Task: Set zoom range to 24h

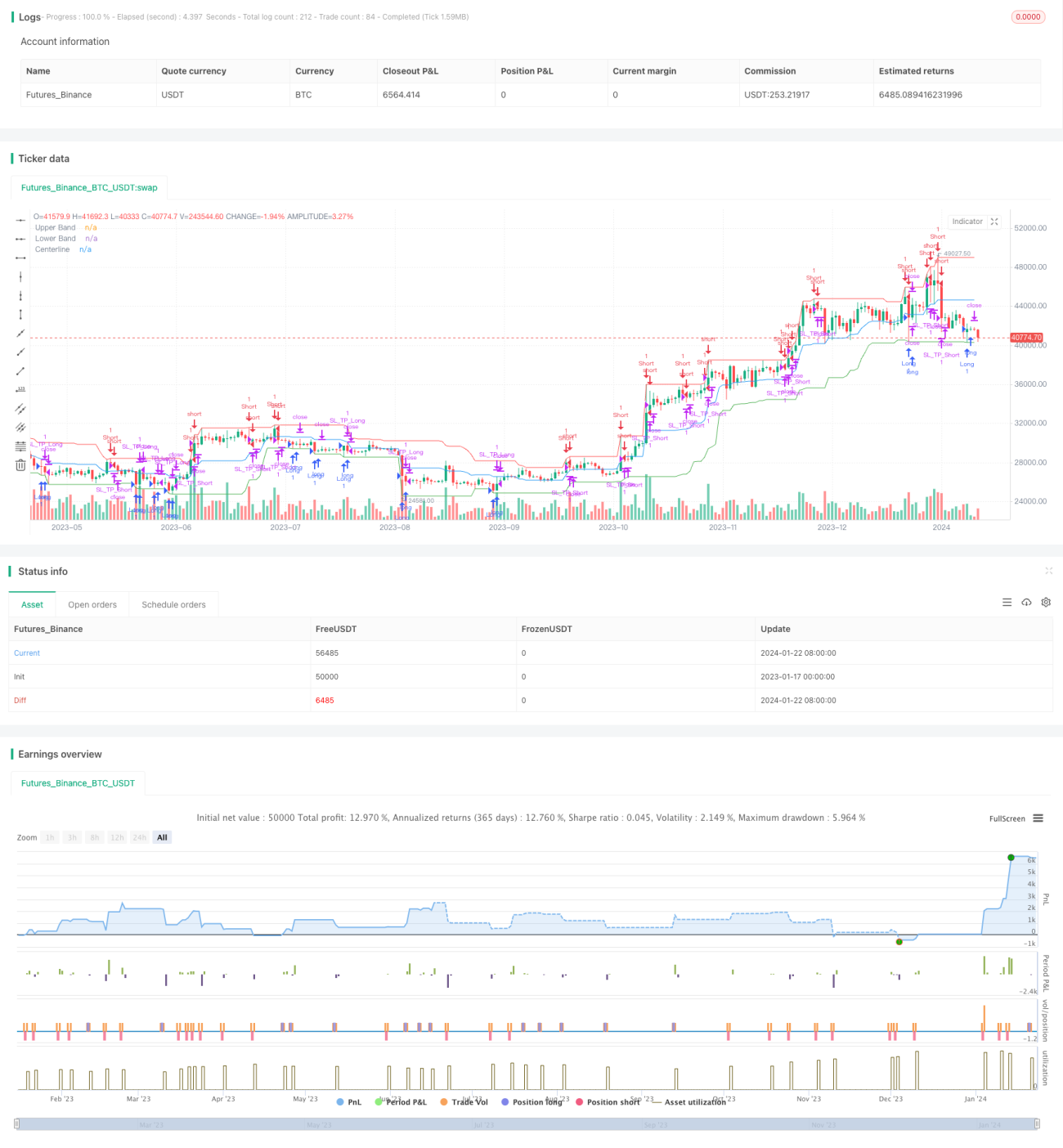Action: tap(140, 837)
